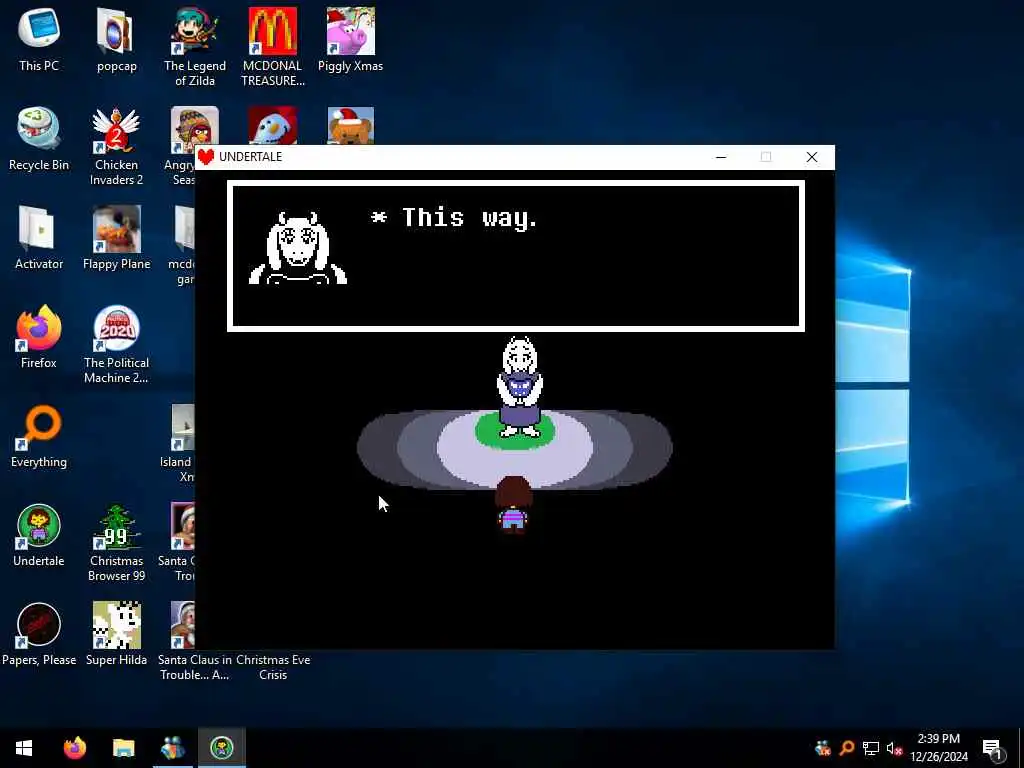The image size is (1024, 768).
Task: Click the Toriel face portrait in dialogue box
Action: pyautogui.click(x=298, y=248)
